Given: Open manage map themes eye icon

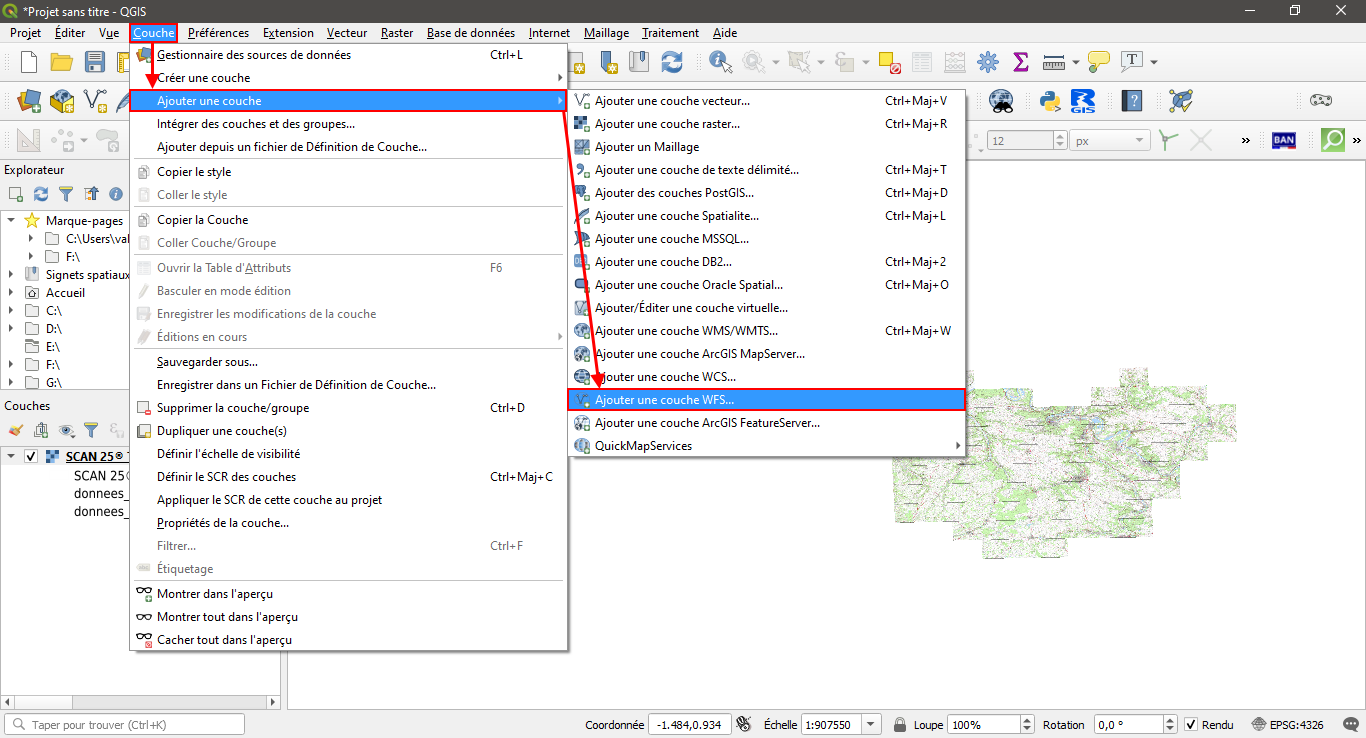Looking at the screenshot, I should coord(68,430).
